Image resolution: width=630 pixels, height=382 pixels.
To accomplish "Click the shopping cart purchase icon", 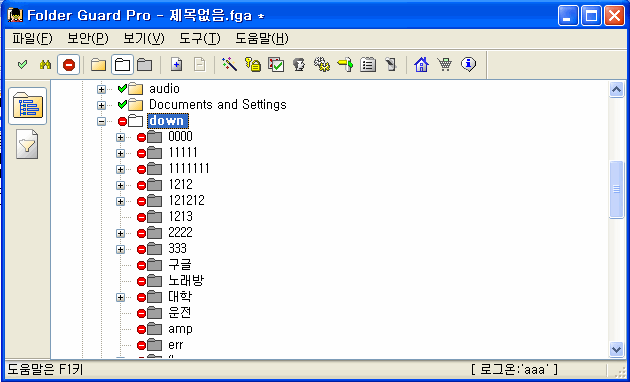I will coord(444,65).
